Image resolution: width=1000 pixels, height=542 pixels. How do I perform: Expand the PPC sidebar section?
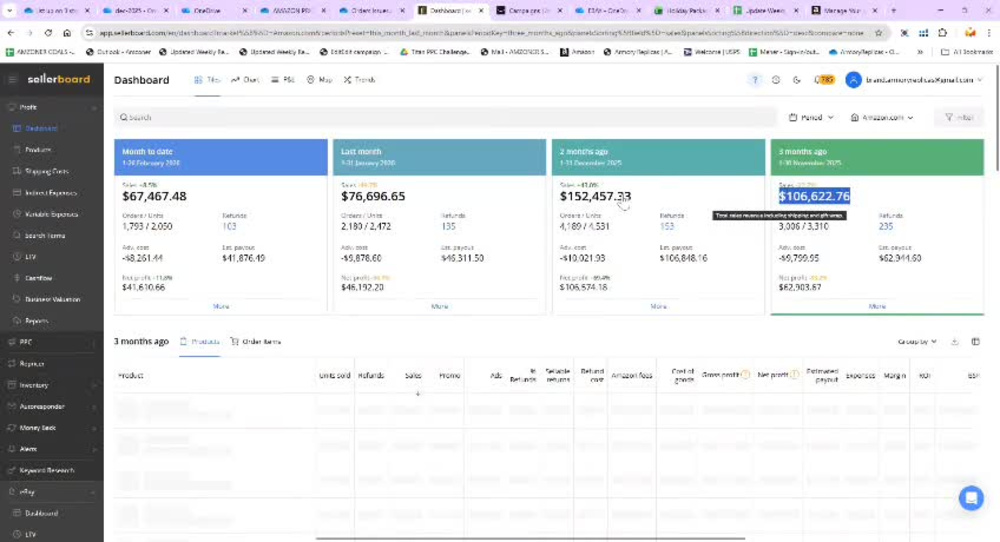click(94, 342)
